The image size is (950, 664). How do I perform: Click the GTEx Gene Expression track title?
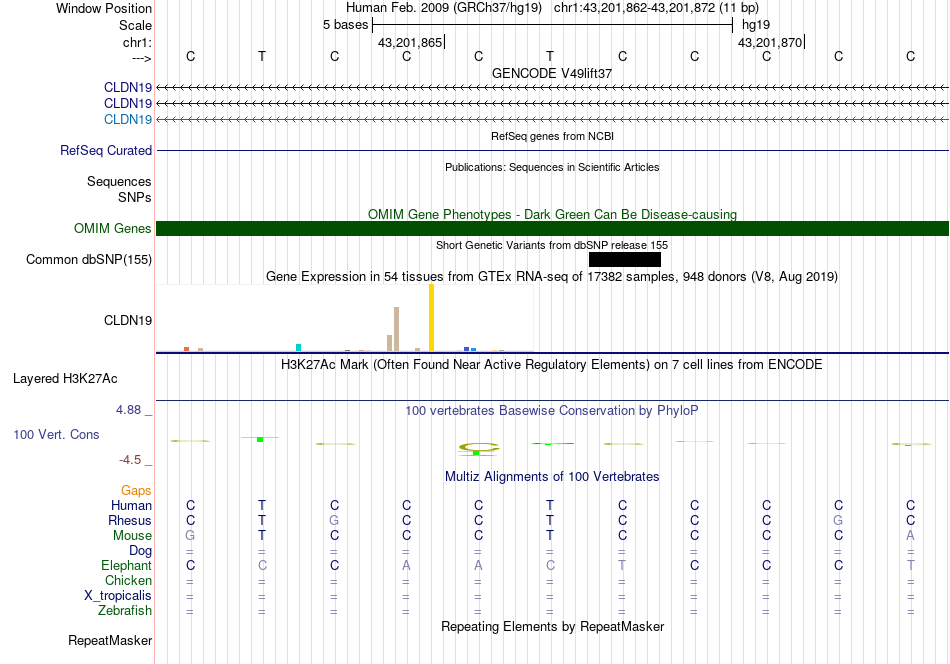pyautogui.click(x=552, y=277)
